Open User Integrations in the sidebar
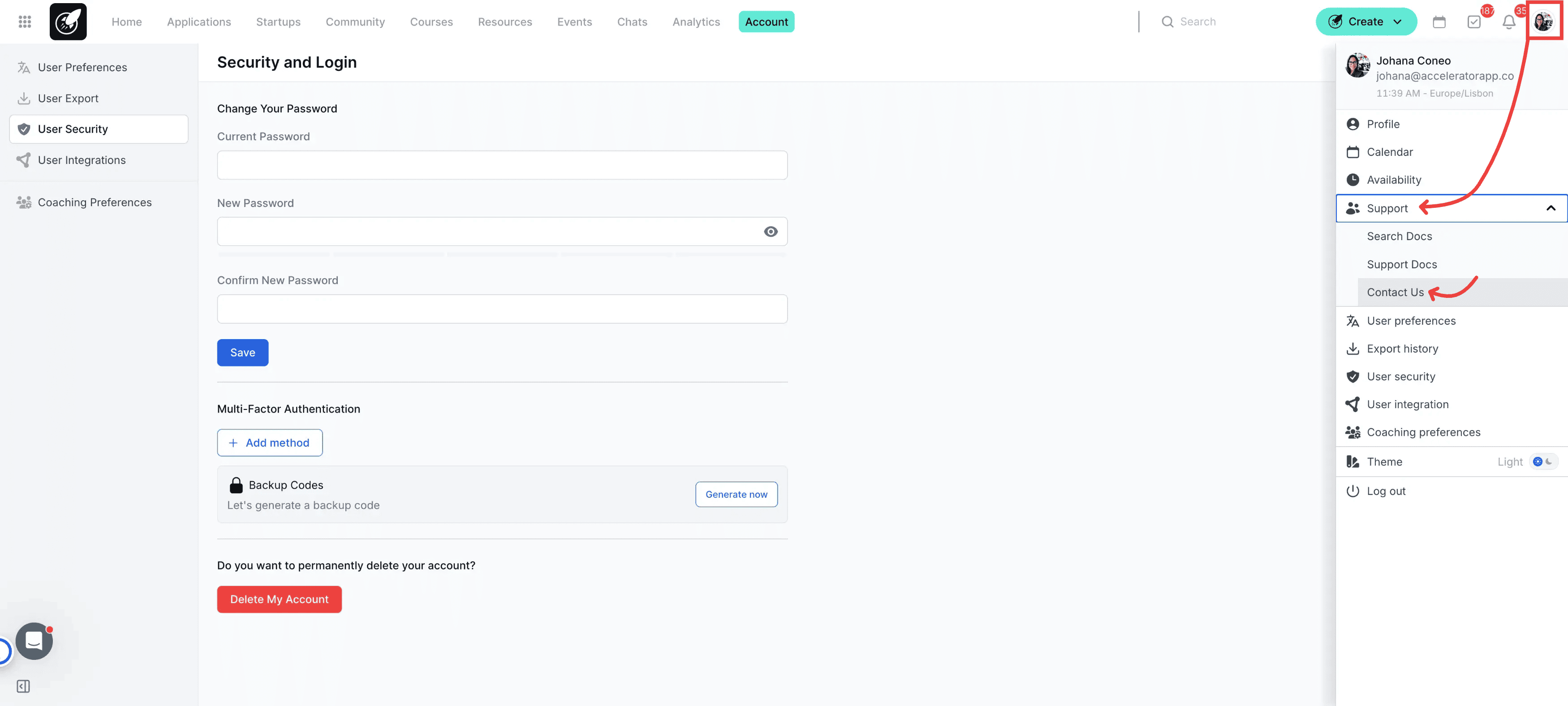 (82, 160)
